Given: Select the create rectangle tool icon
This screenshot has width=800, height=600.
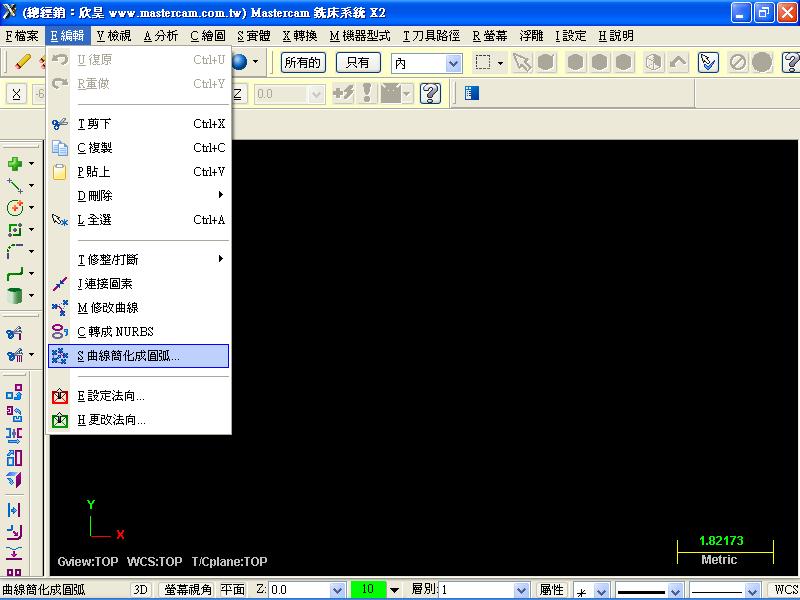Looking at the screenshot, I should 15,230.
